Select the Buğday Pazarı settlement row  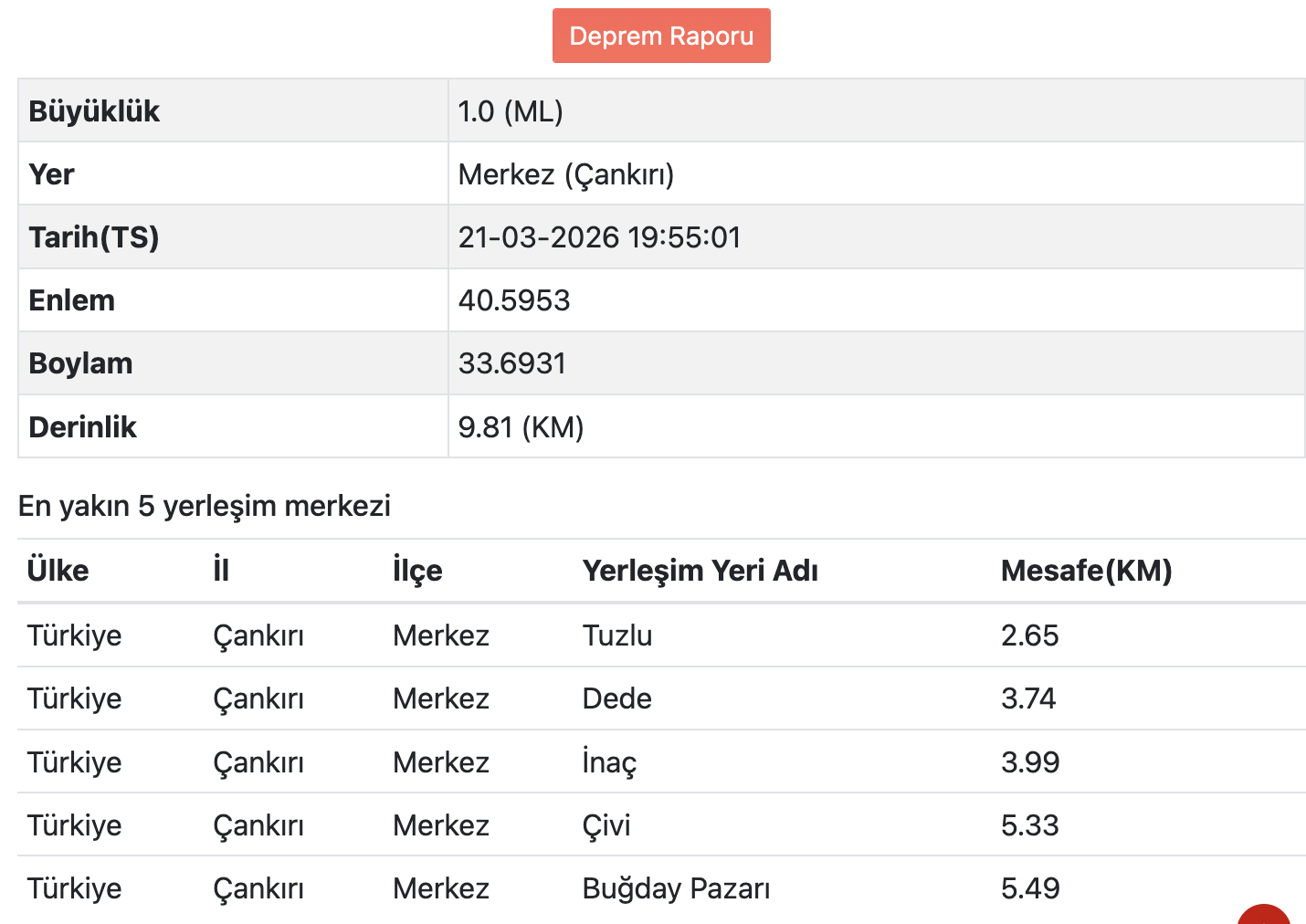676,888
